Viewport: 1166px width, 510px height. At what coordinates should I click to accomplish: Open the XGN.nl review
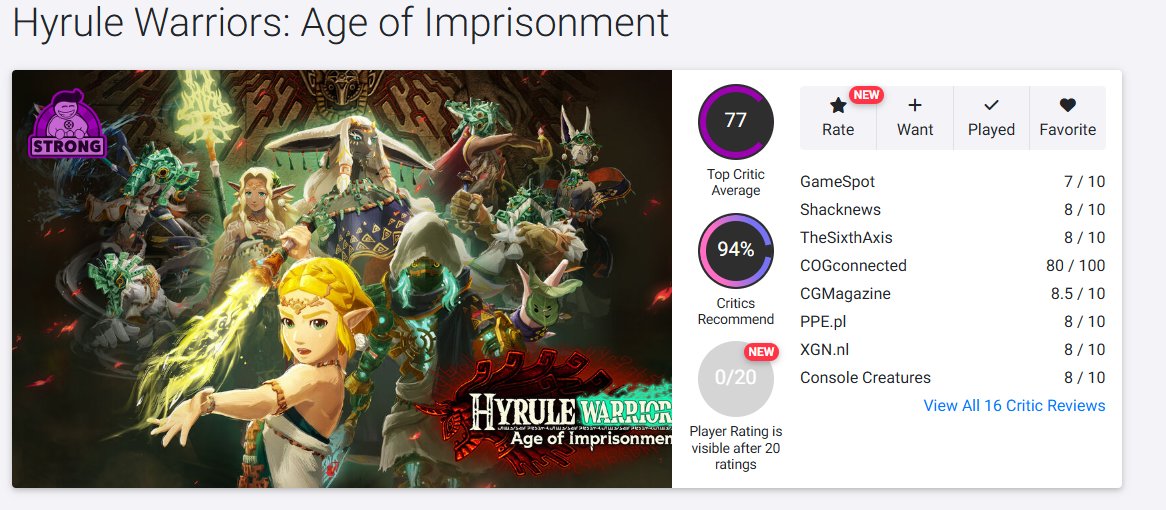point(825,350)
